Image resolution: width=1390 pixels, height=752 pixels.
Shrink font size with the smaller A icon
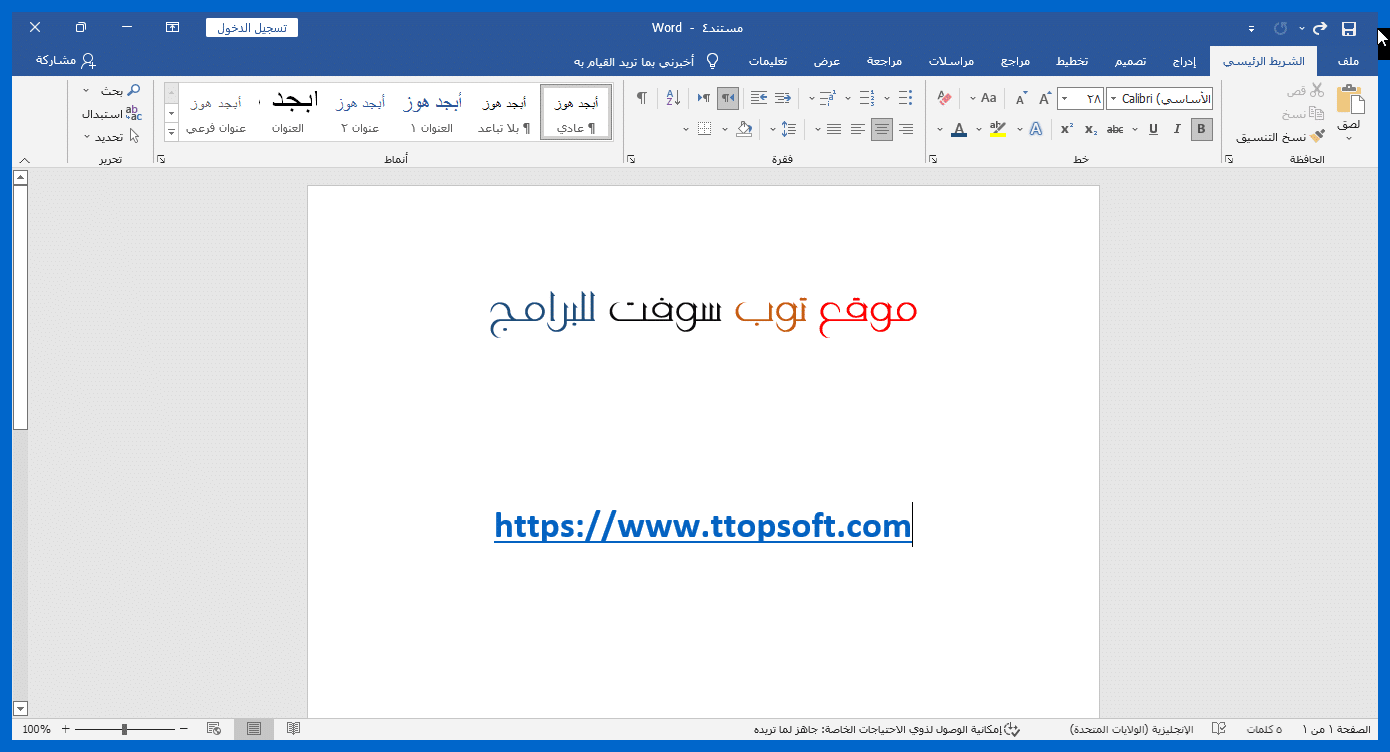click(1021, 98)
